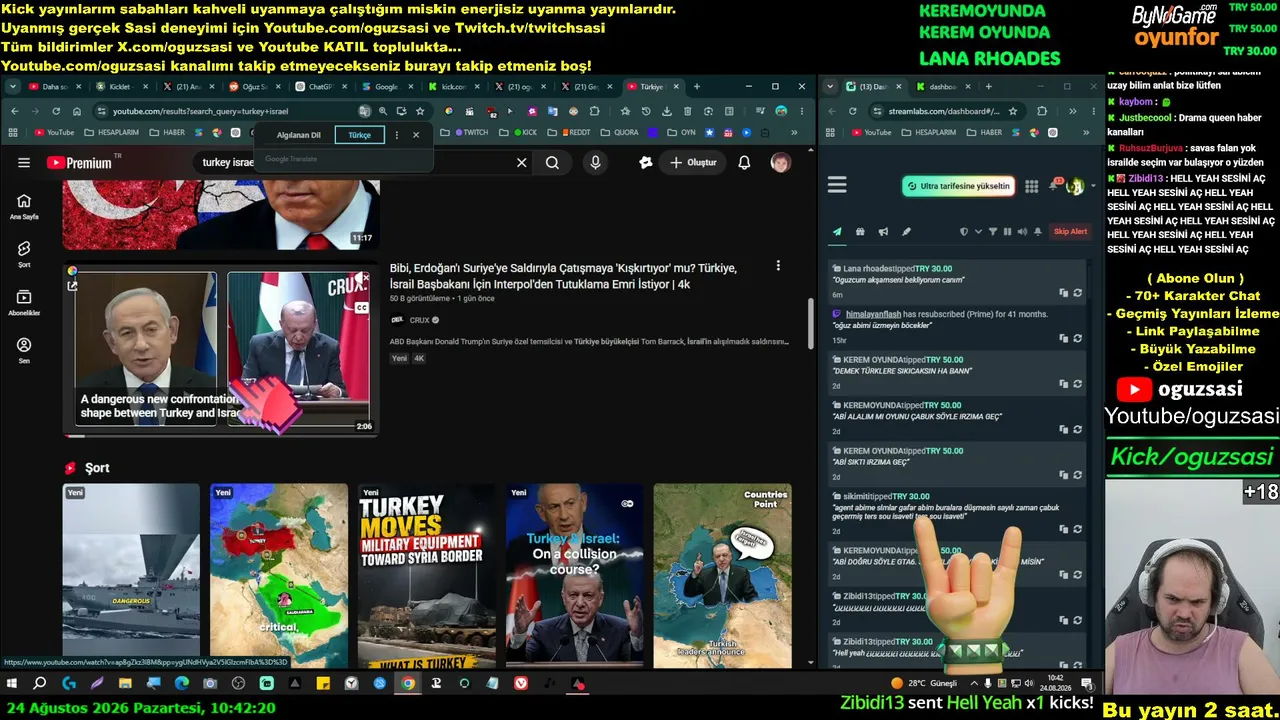Open the YouTube account avatar menu
1280x720 pixels.
coord(781,163)
